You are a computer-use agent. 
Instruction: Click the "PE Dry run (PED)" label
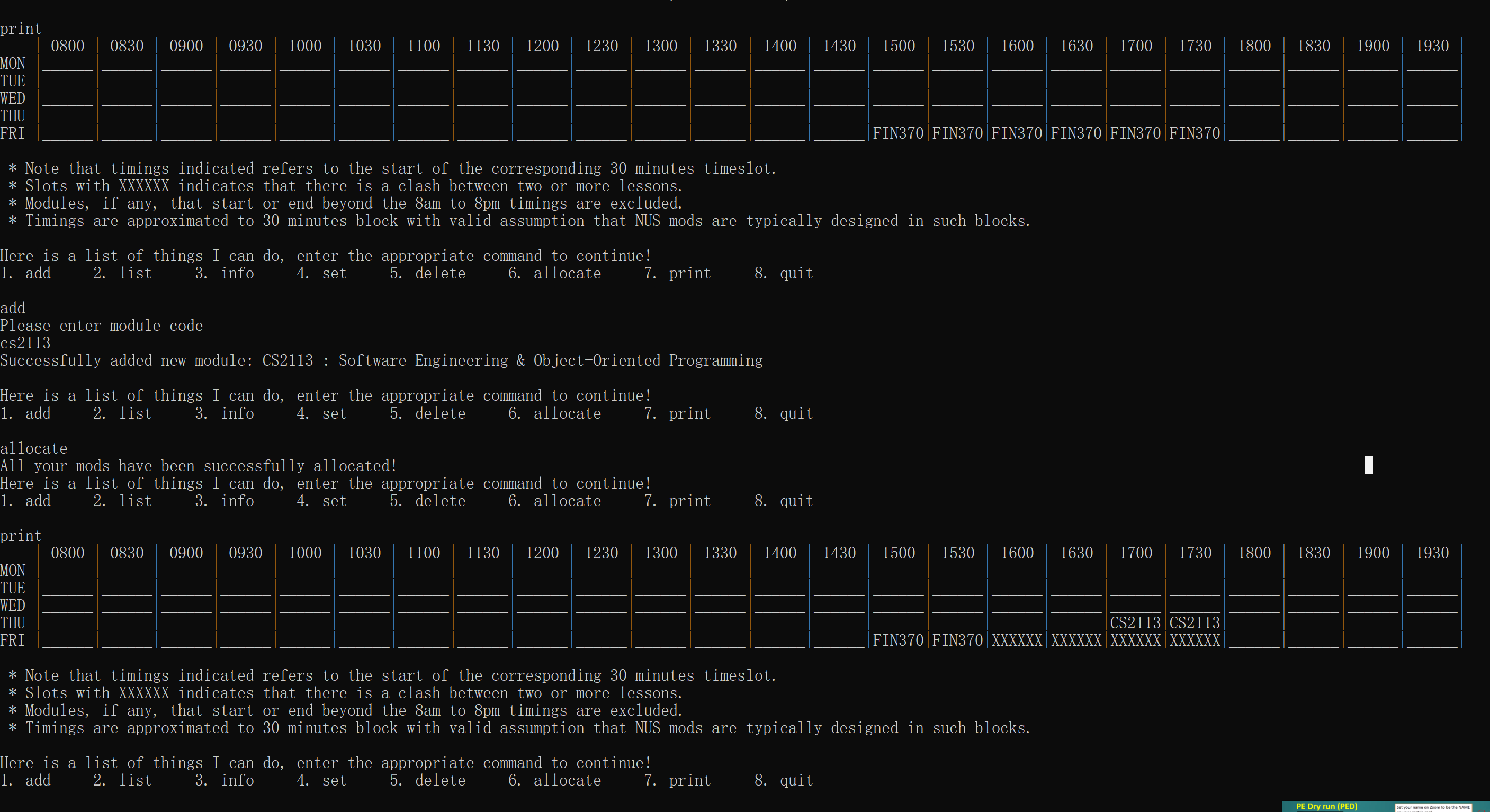[x=1326, y=806]
